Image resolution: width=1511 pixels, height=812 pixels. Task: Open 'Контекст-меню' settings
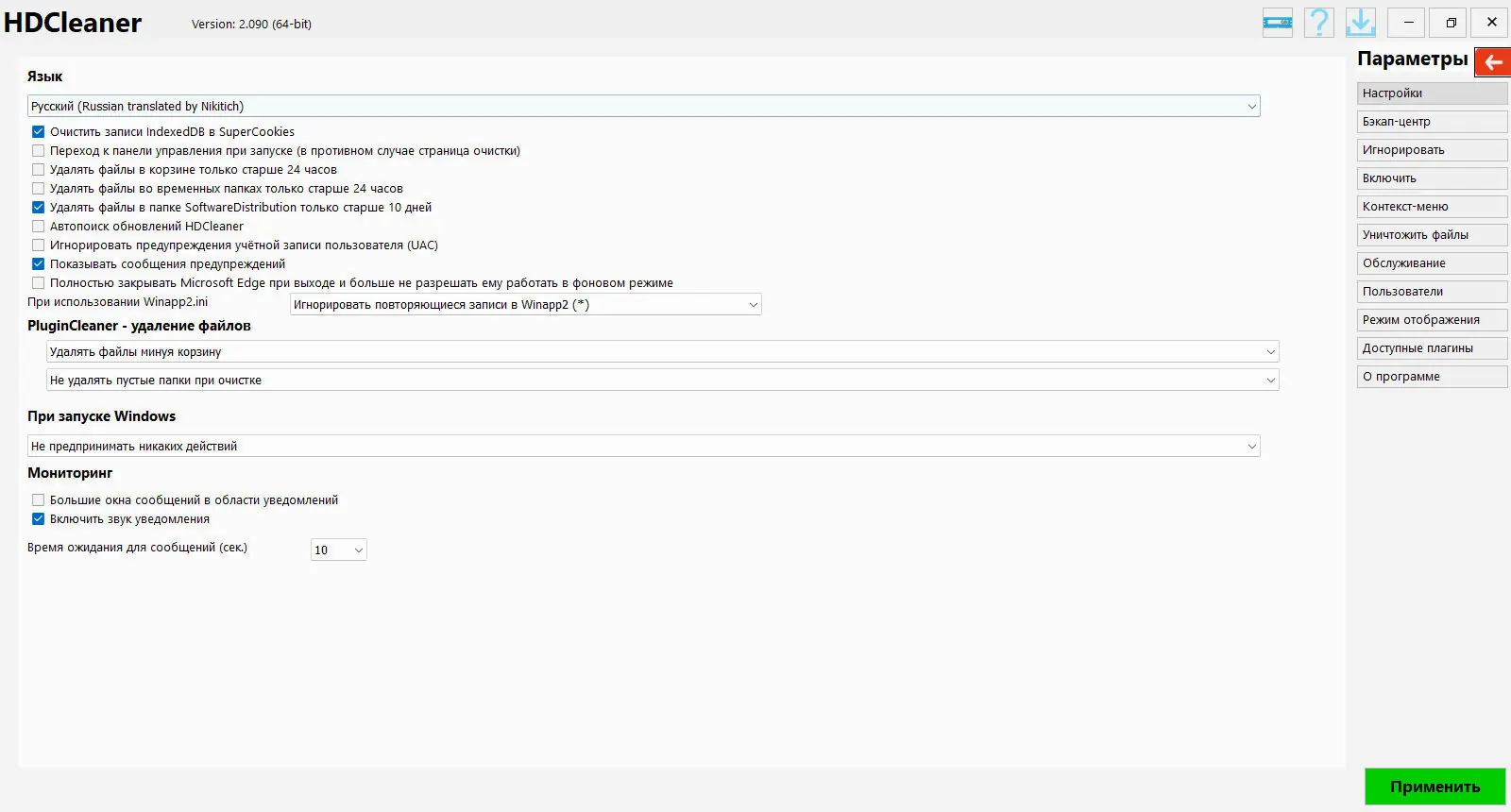pyautogui.click(x=1432, y=207)
